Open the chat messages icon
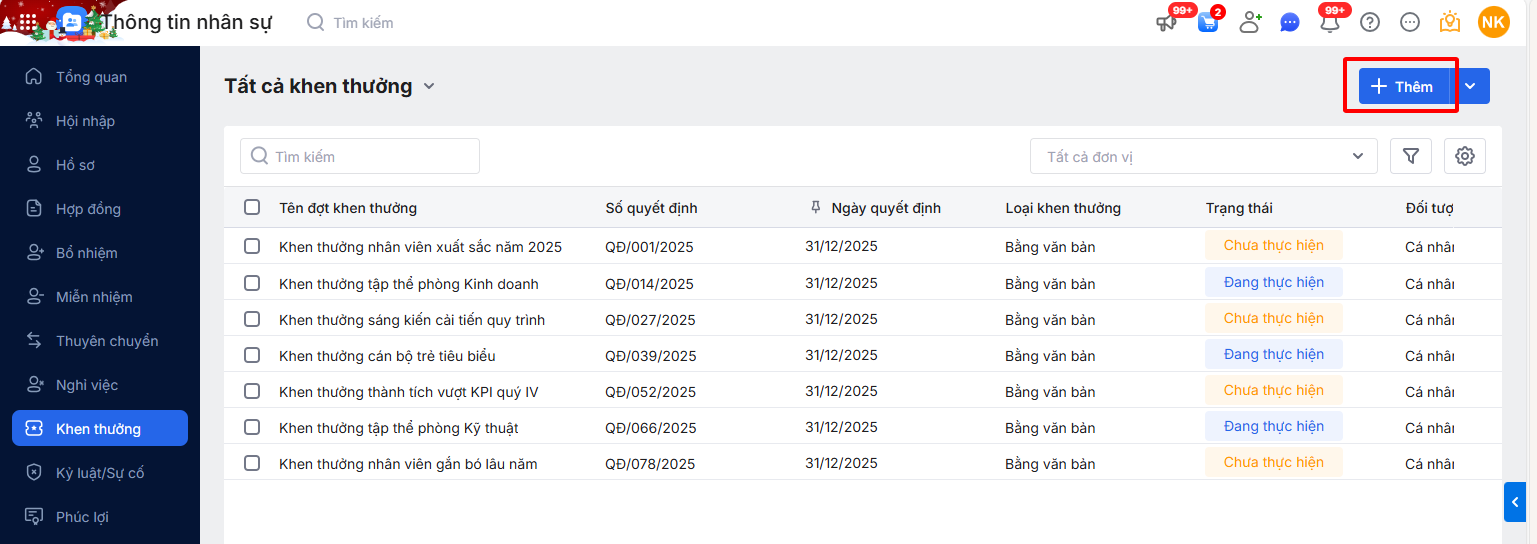This screenshot has height=544, width=1537. 1290,22
